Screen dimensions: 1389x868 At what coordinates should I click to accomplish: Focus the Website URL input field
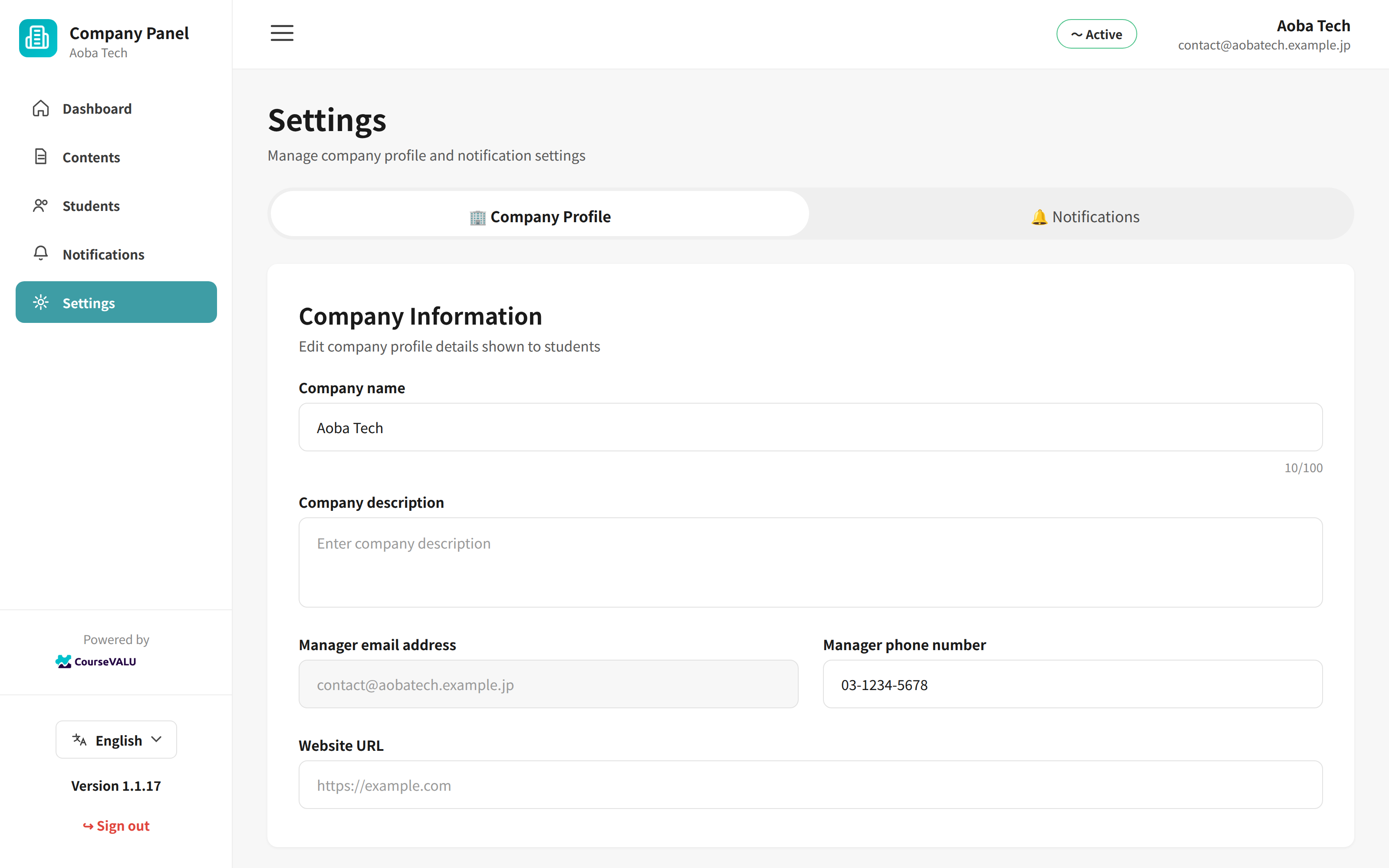810,785
